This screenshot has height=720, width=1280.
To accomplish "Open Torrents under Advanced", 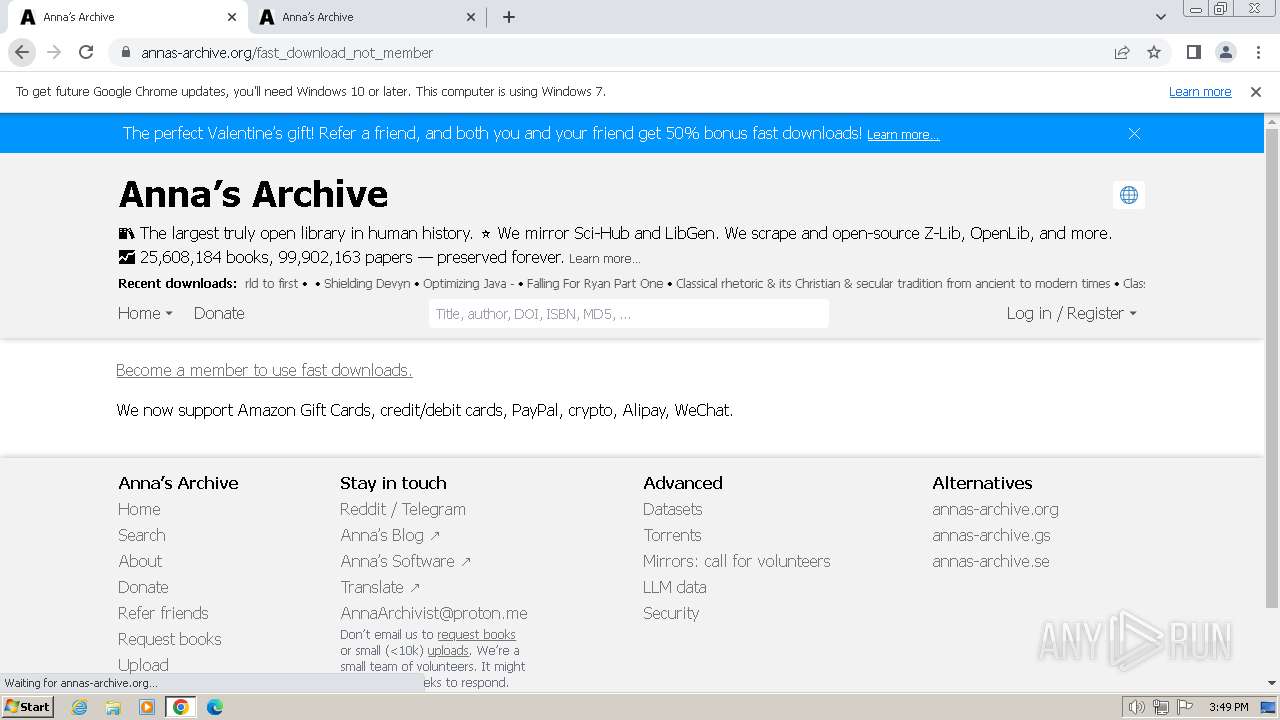I will coord(672,535).
